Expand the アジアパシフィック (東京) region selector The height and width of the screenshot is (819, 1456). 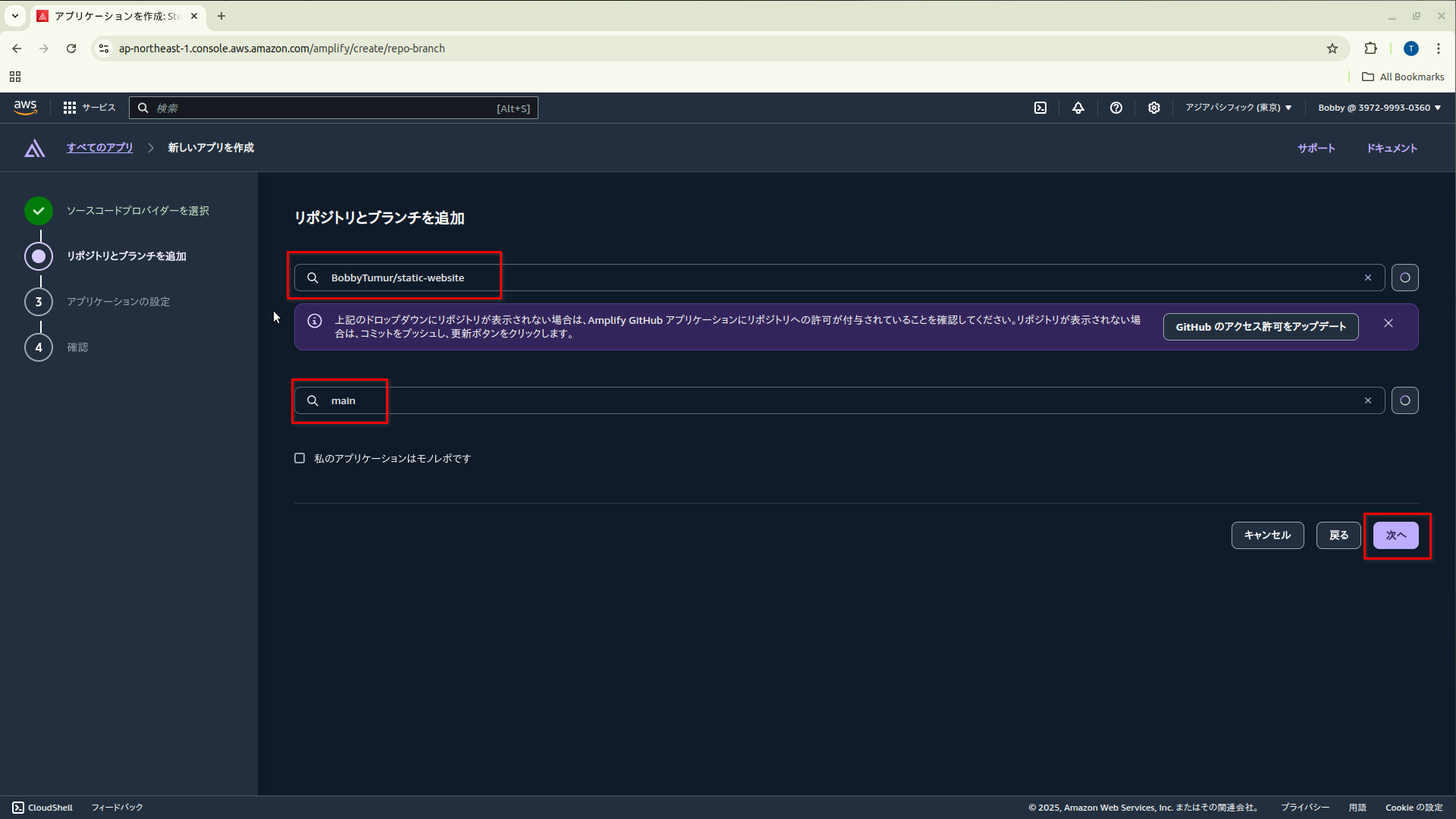pos(1238,108)
